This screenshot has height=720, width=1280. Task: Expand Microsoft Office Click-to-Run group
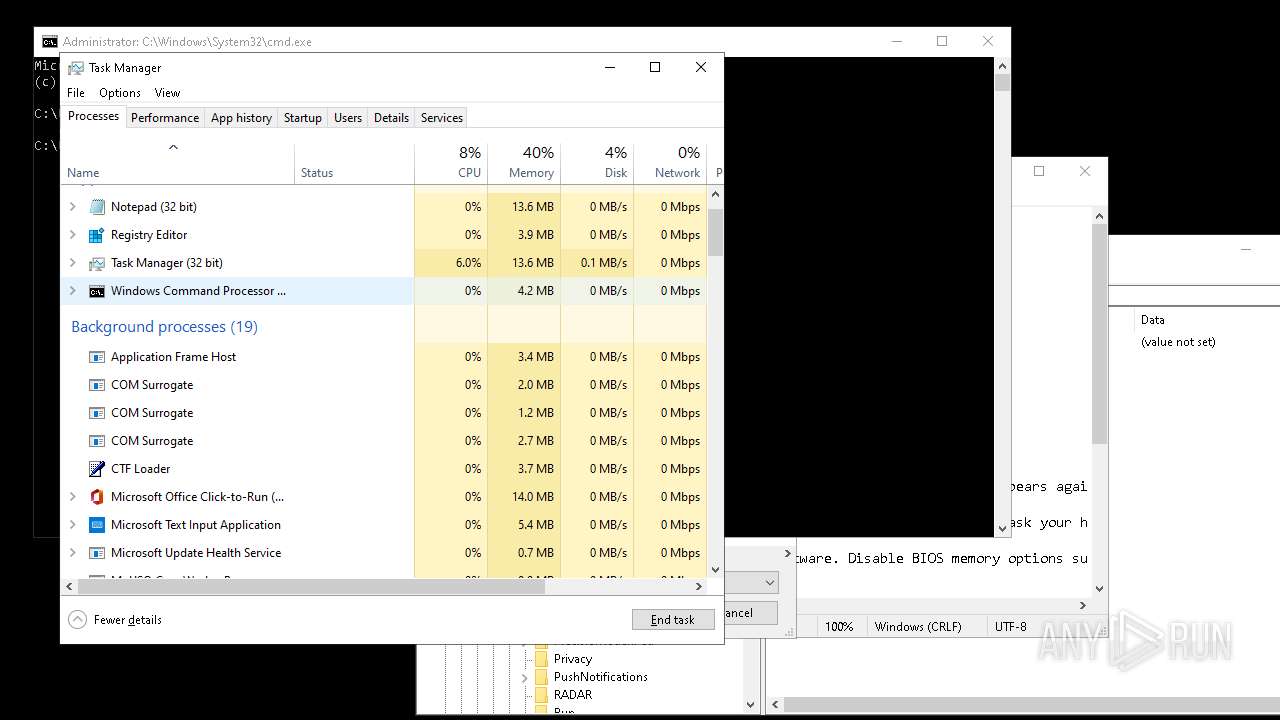pos(72,497)
